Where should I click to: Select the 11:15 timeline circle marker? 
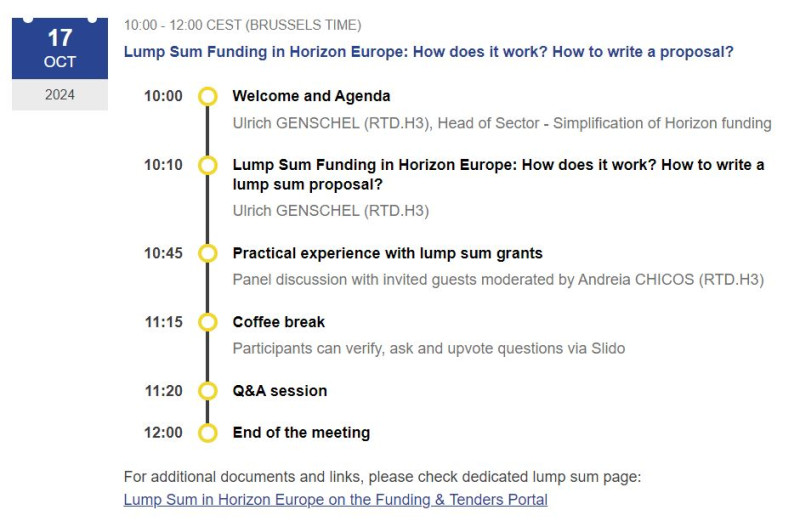(x=208, y=322)
